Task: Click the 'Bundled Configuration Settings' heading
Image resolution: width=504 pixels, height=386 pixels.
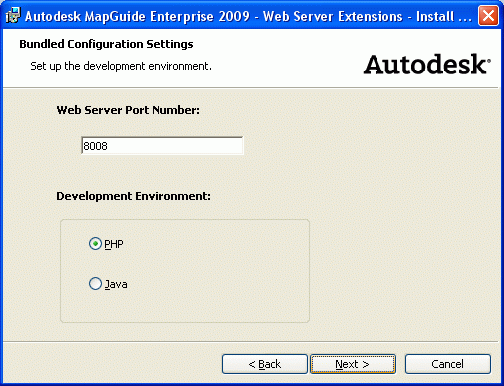Action: (x=106, y=44)
